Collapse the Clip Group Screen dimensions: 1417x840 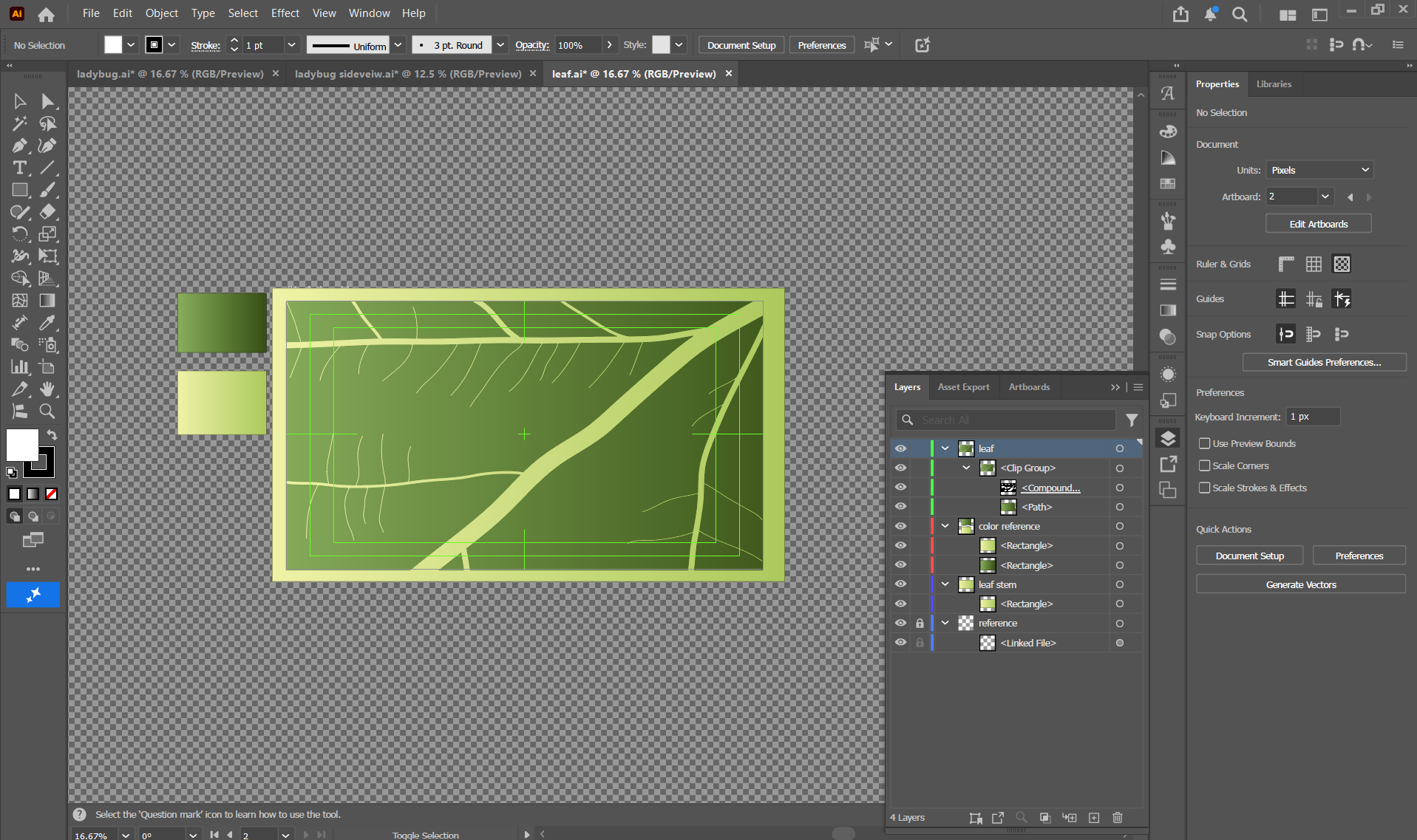click(x=966, y=468)
